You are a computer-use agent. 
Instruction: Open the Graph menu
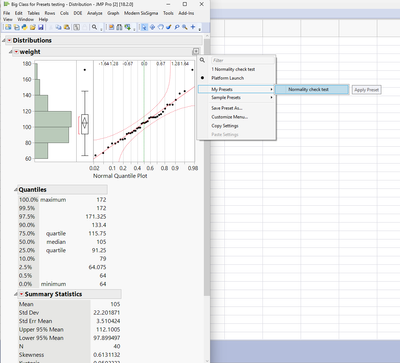tap(113, 13)
